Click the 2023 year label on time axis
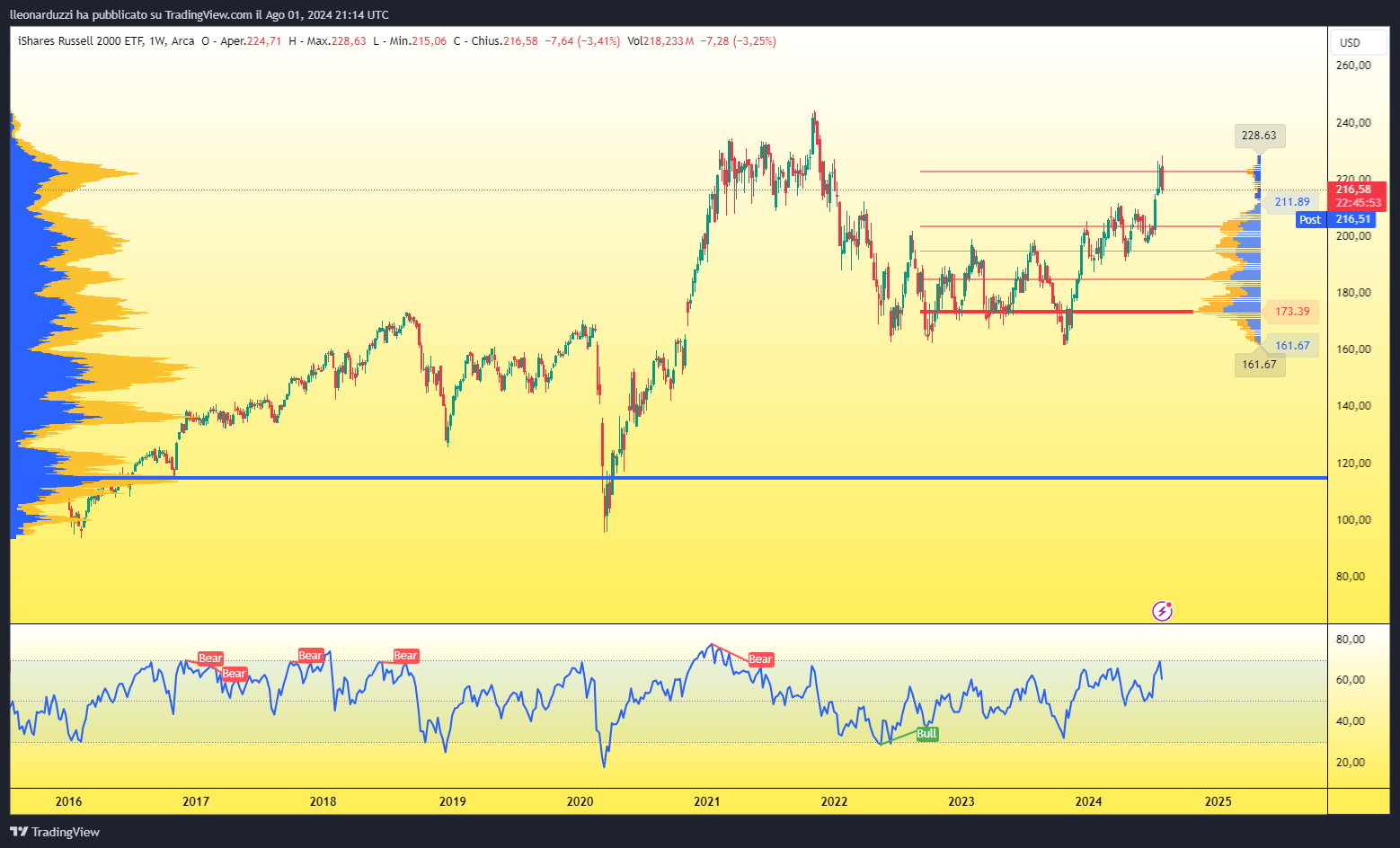Screen dimensions: 1400x848 coord(961,801)
